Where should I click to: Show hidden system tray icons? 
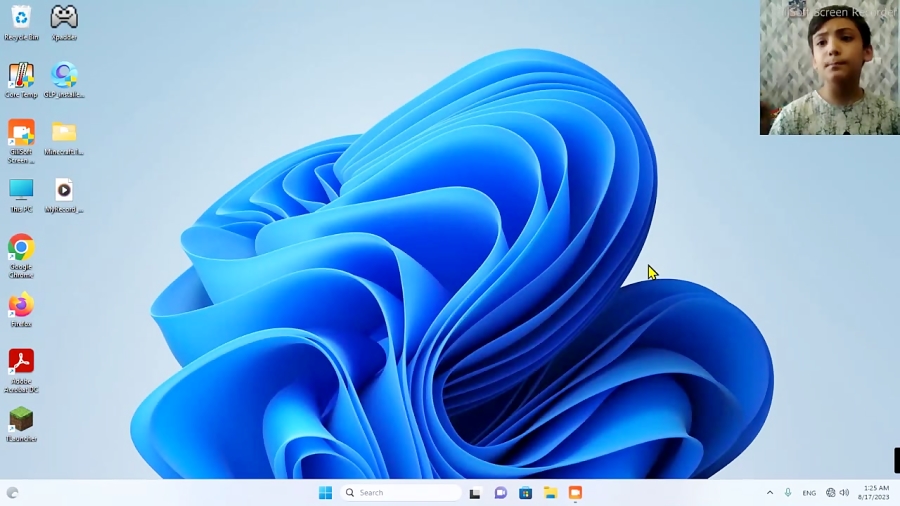pyautogui.click(x=770, y=493)
